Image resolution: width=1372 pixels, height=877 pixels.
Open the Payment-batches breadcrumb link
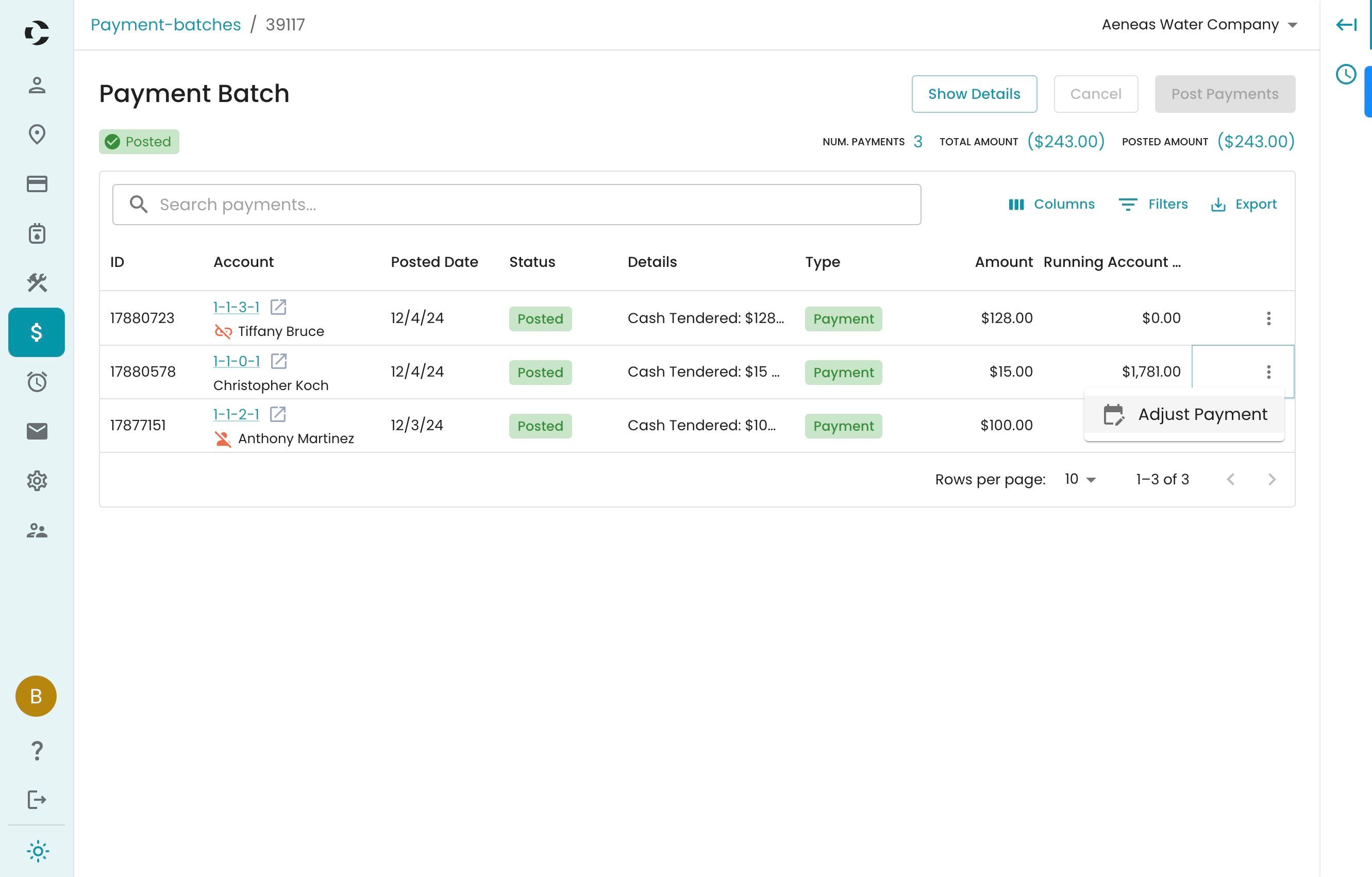click(x=166, y=25)
